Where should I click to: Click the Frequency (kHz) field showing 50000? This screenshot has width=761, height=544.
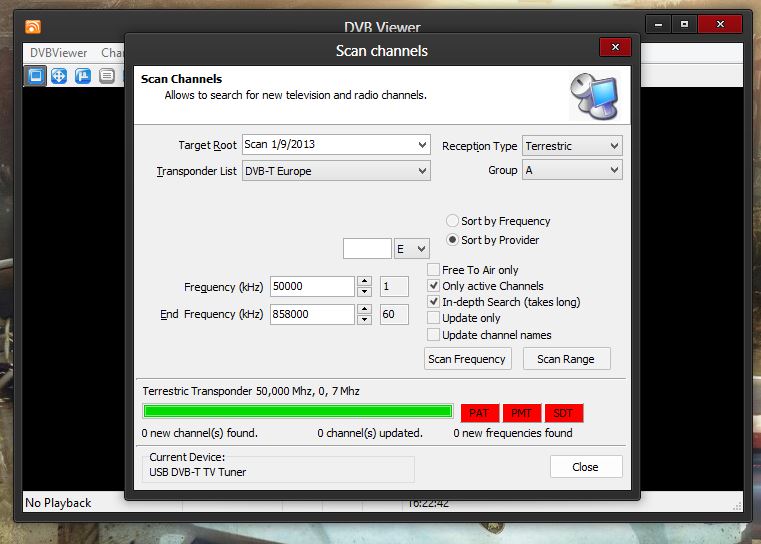coord(312,286)
